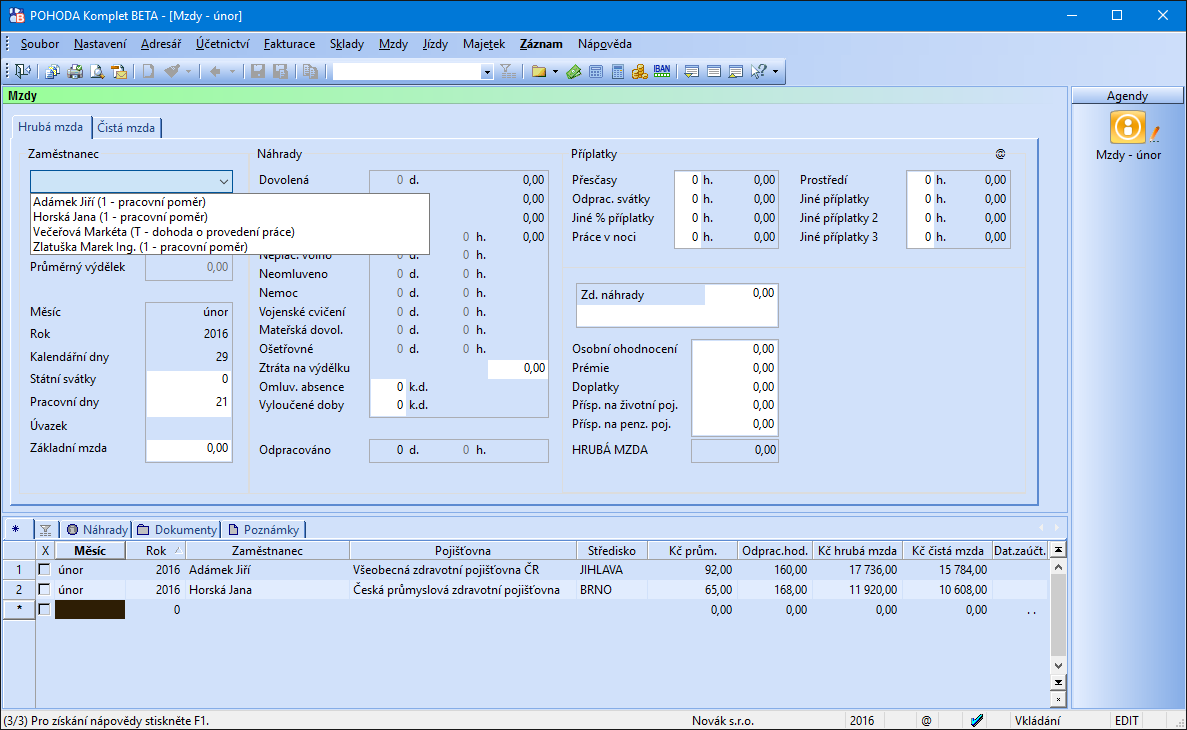The width and height of the screenshot is (1187, 730).
Task: Click the filter funnel toolbar icon
Action: [x=508, y=71]
